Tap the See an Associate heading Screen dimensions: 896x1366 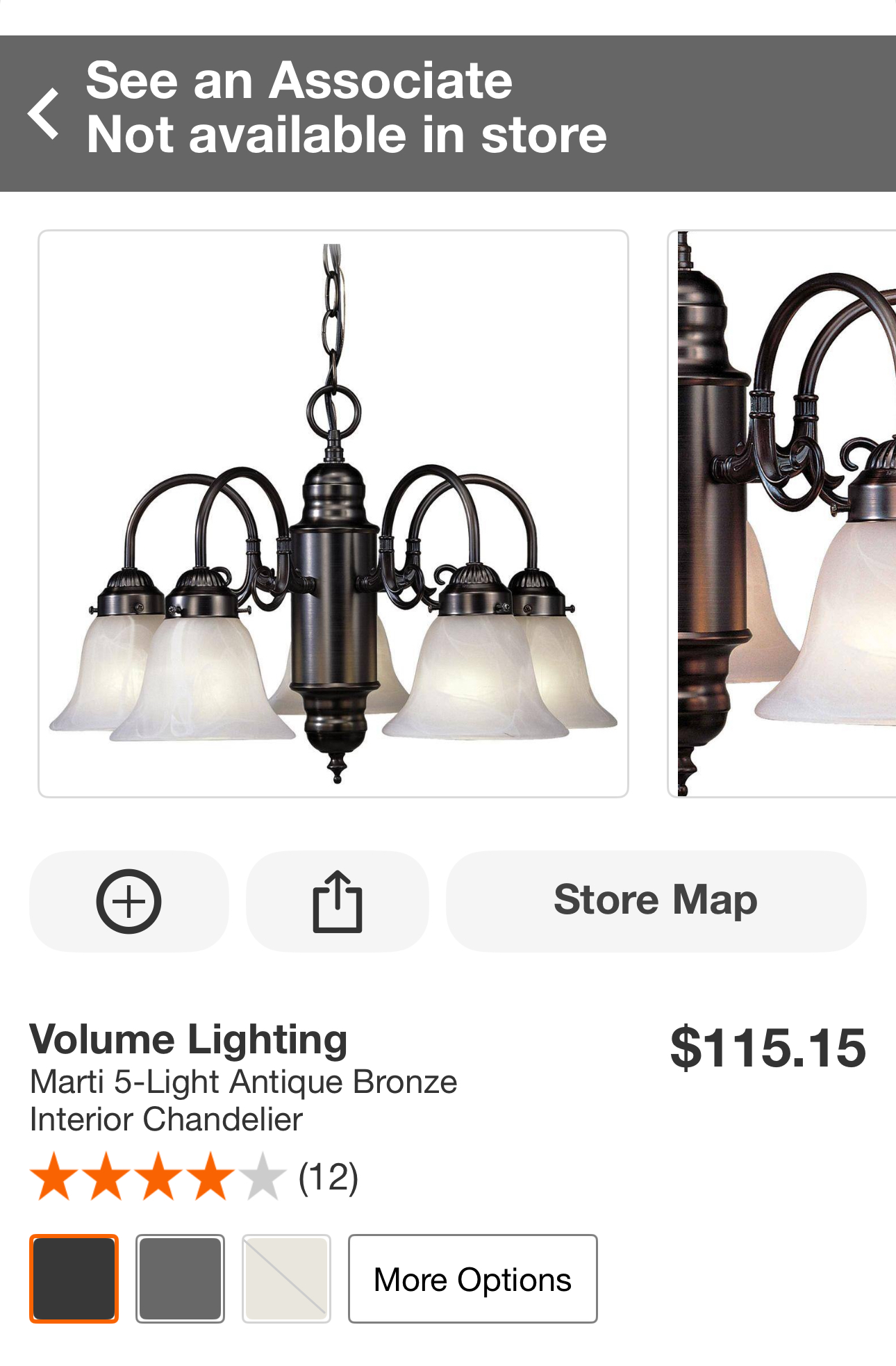(x=299, y=80)
